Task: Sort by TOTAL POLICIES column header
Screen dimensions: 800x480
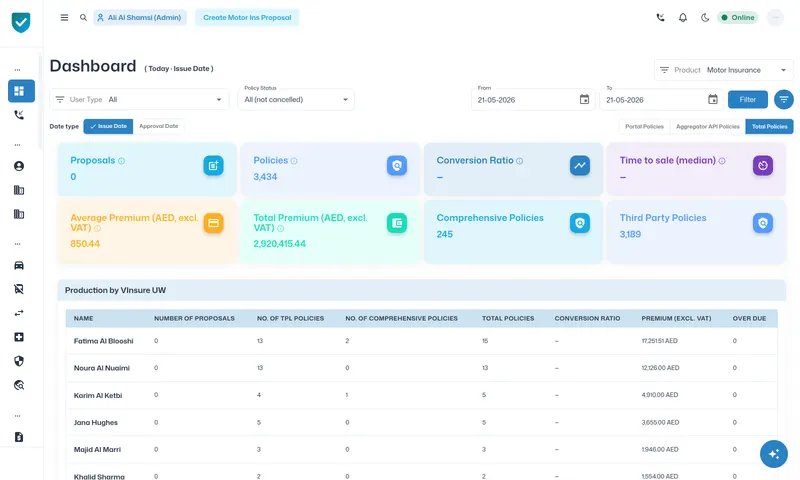Action: pos(508,318)
